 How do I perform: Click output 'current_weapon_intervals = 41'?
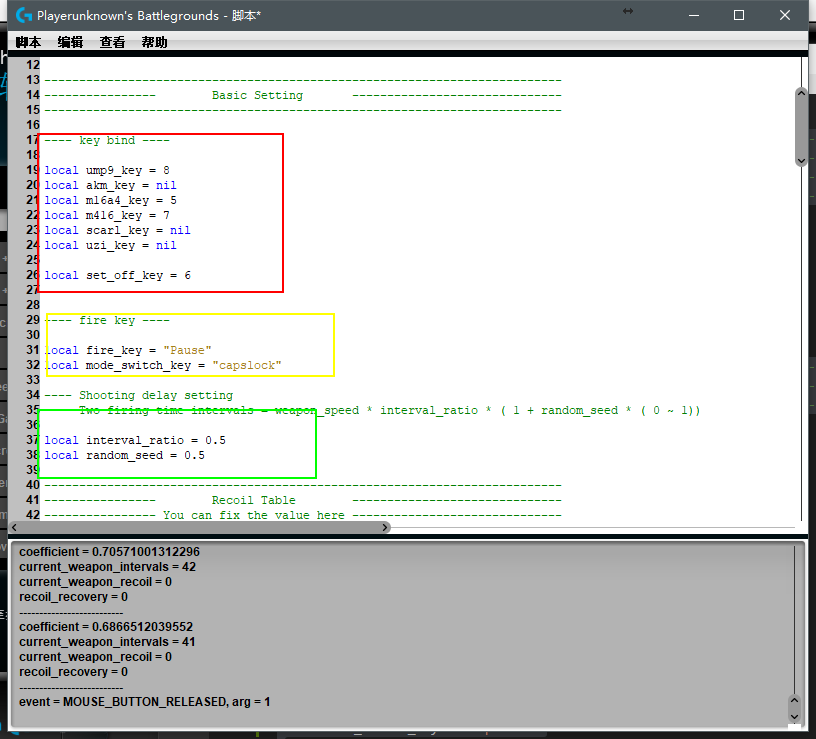107,642
